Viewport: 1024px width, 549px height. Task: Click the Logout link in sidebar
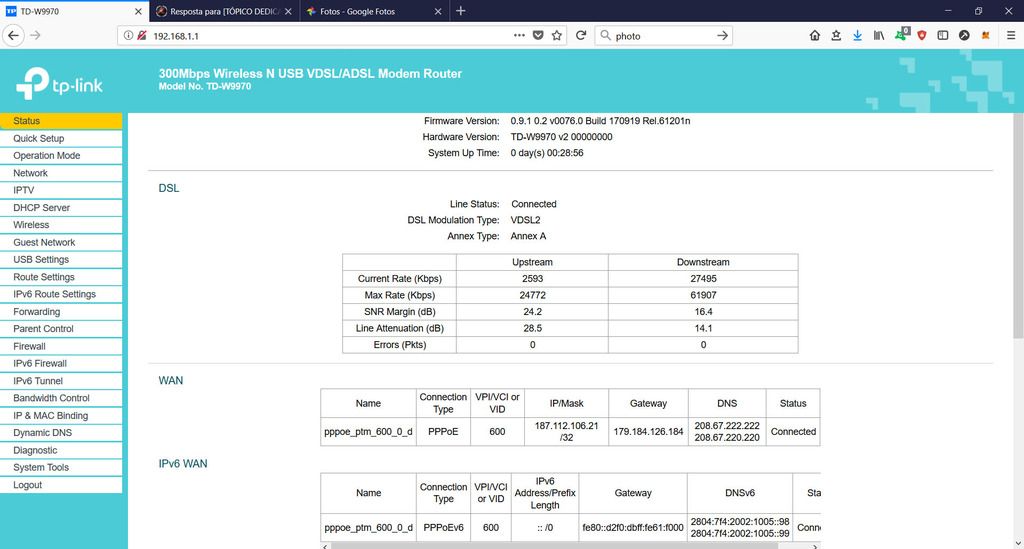pos(28,485)
